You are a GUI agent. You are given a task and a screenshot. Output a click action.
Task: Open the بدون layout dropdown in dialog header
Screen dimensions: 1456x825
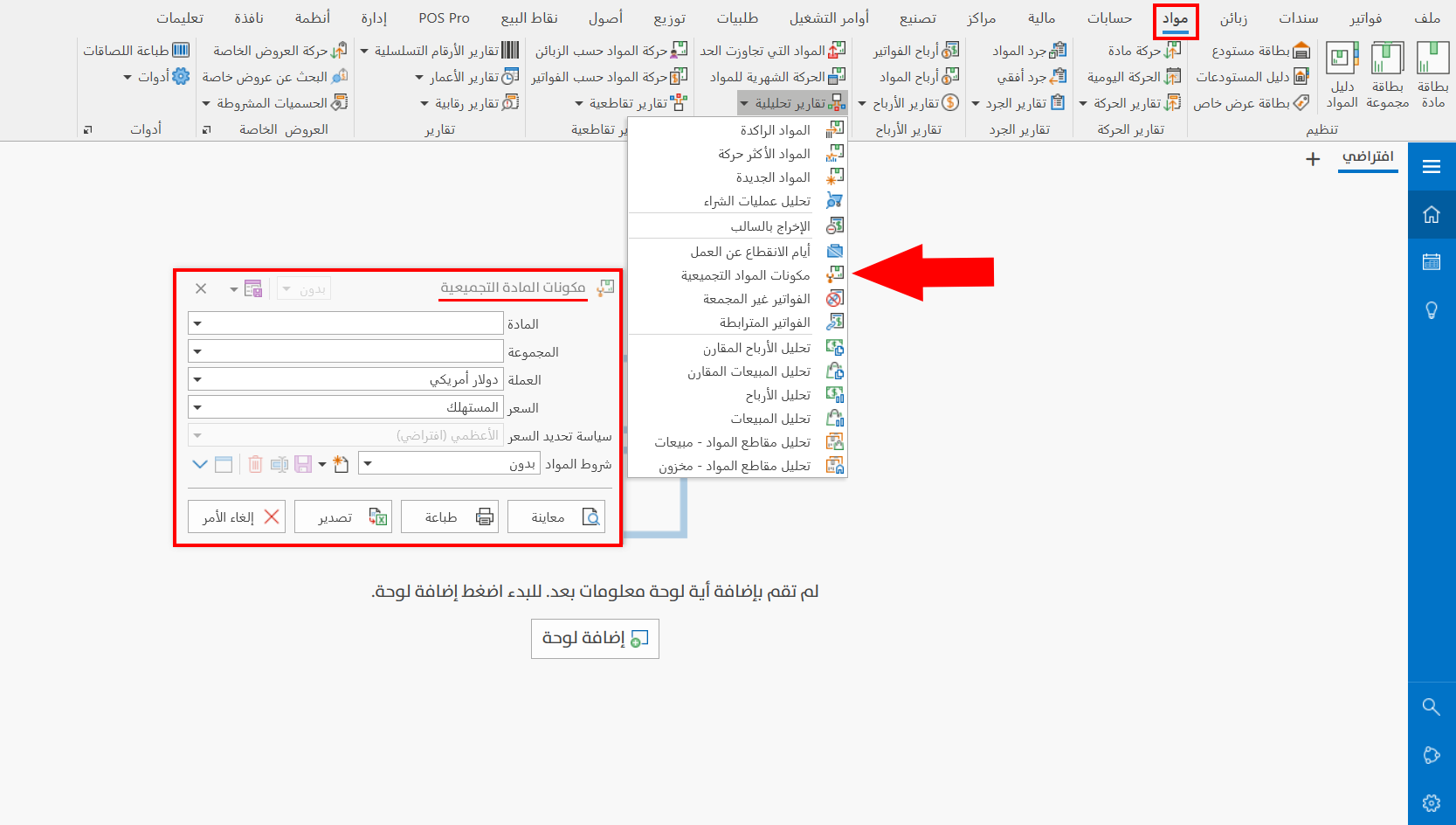tap(304, 289)
